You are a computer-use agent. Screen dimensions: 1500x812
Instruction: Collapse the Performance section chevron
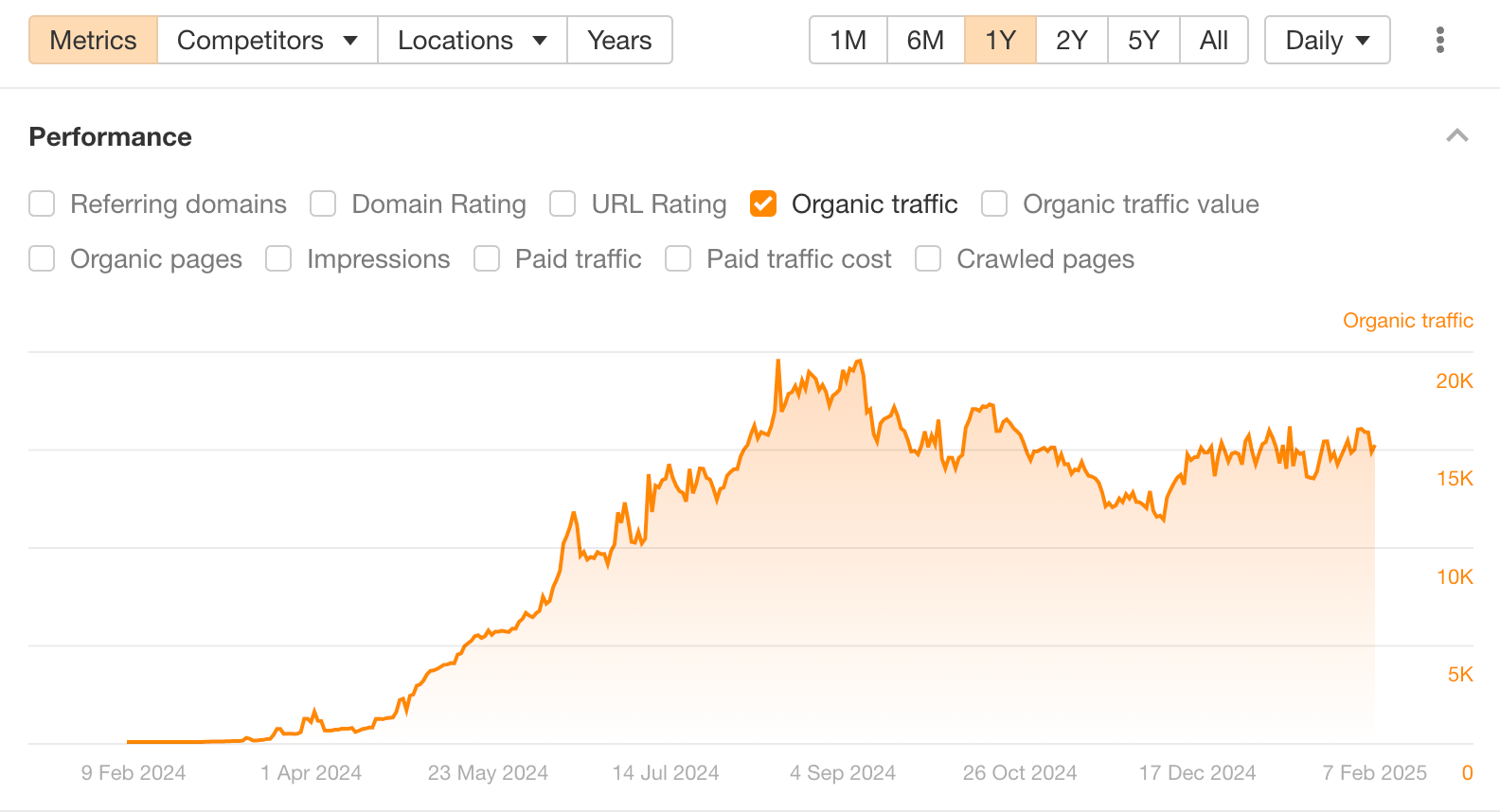(1457, 136)
